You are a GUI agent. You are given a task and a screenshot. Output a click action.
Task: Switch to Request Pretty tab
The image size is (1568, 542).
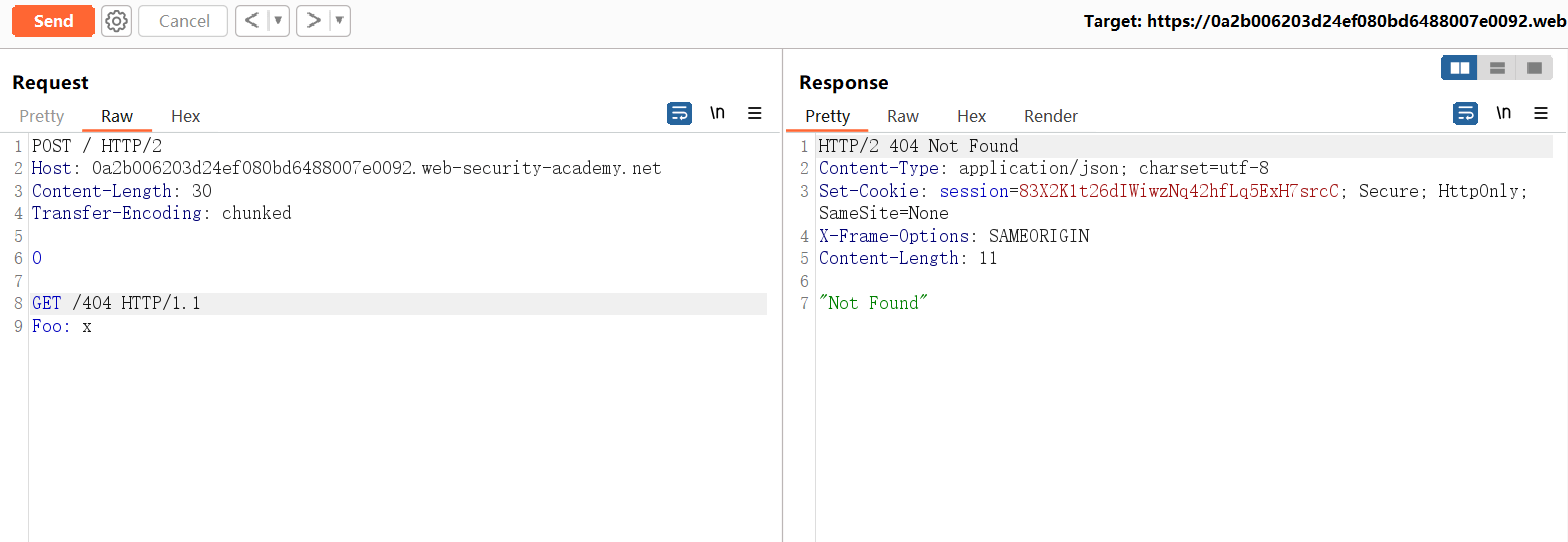point(42,116)
